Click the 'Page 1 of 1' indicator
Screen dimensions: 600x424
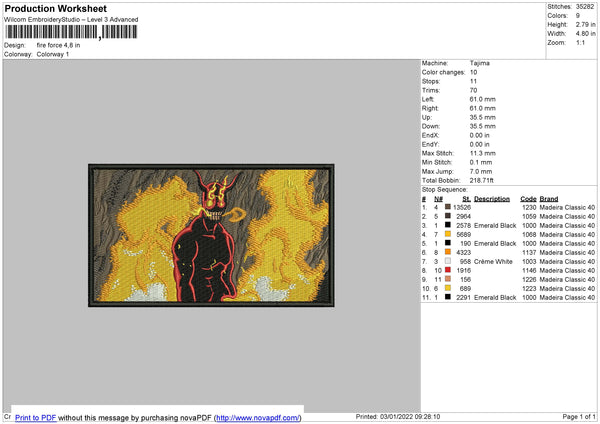point(579,416)
